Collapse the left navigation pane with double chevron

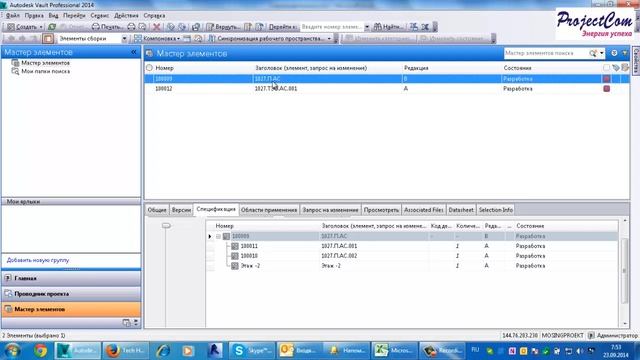tap(134, 52)
